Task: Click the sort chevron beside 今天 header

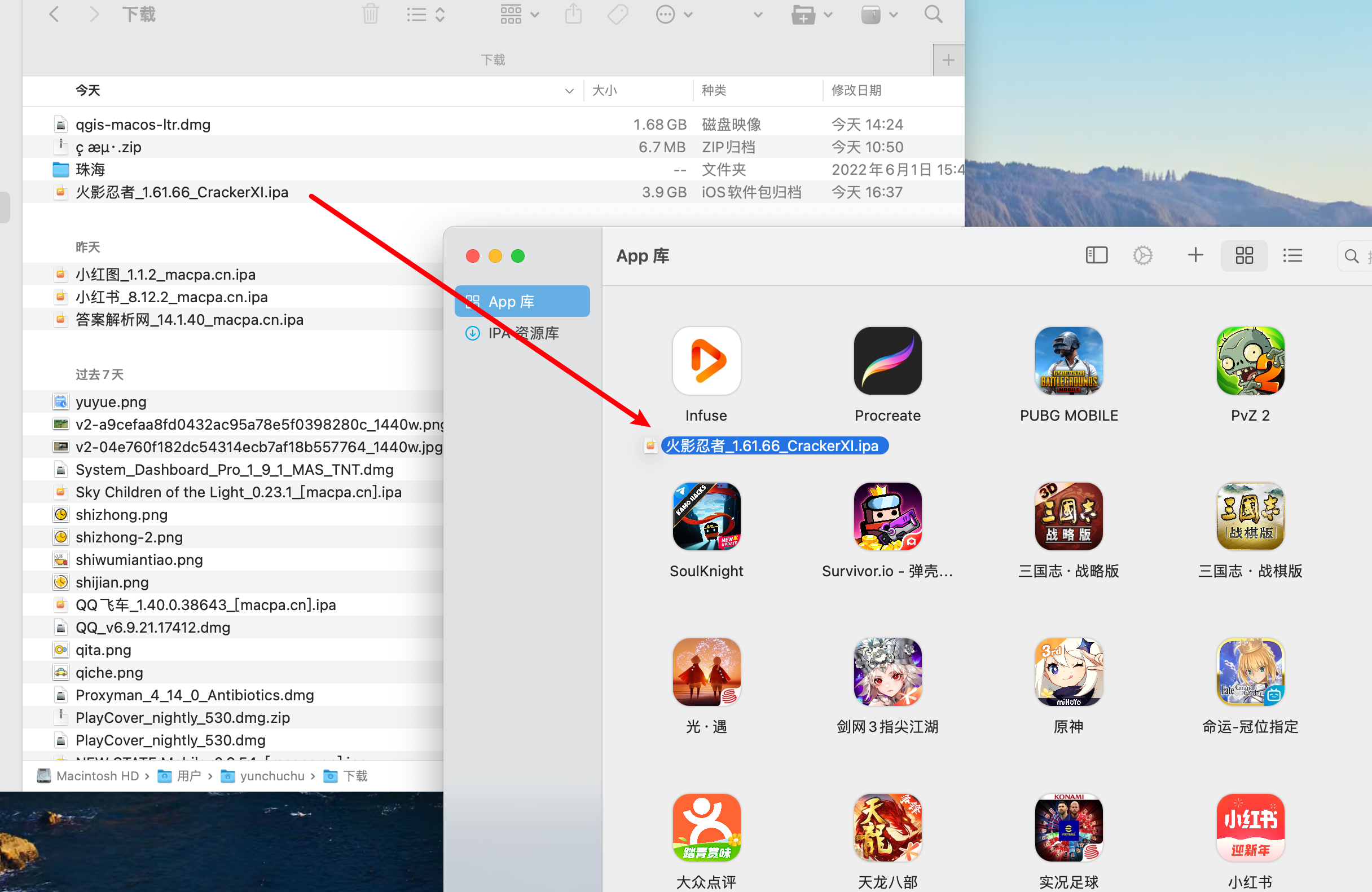Action: pyautogui.click(x=569, y=90)
